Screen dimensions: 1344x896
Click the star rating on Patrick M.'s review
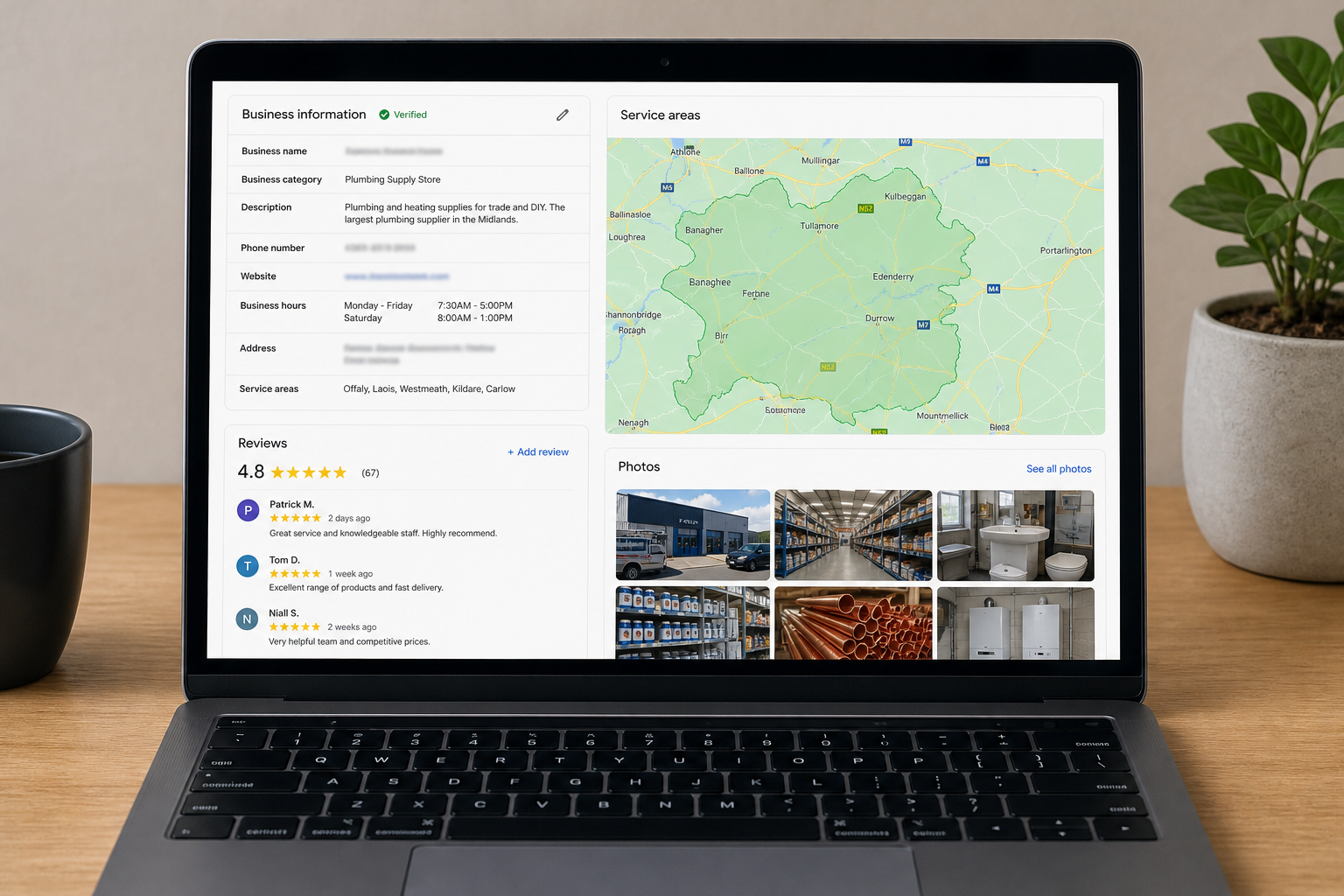pyautogui.click(x=295, y=518)
